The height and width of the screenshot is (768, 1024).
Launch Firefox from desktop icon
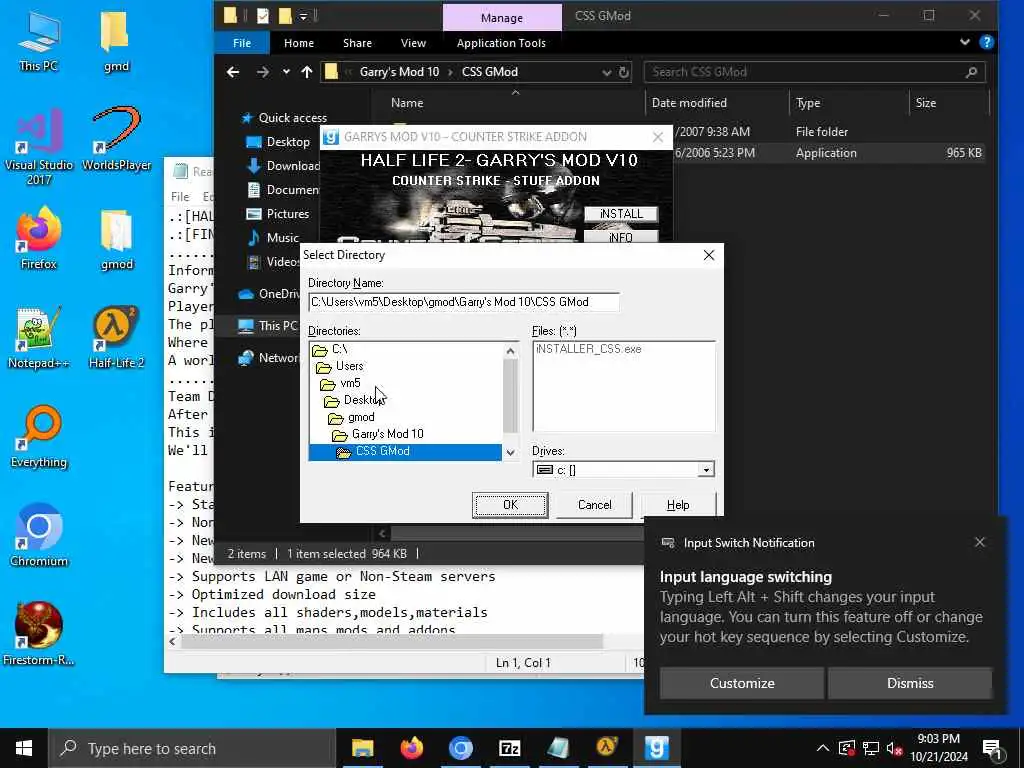pos(39,238)
